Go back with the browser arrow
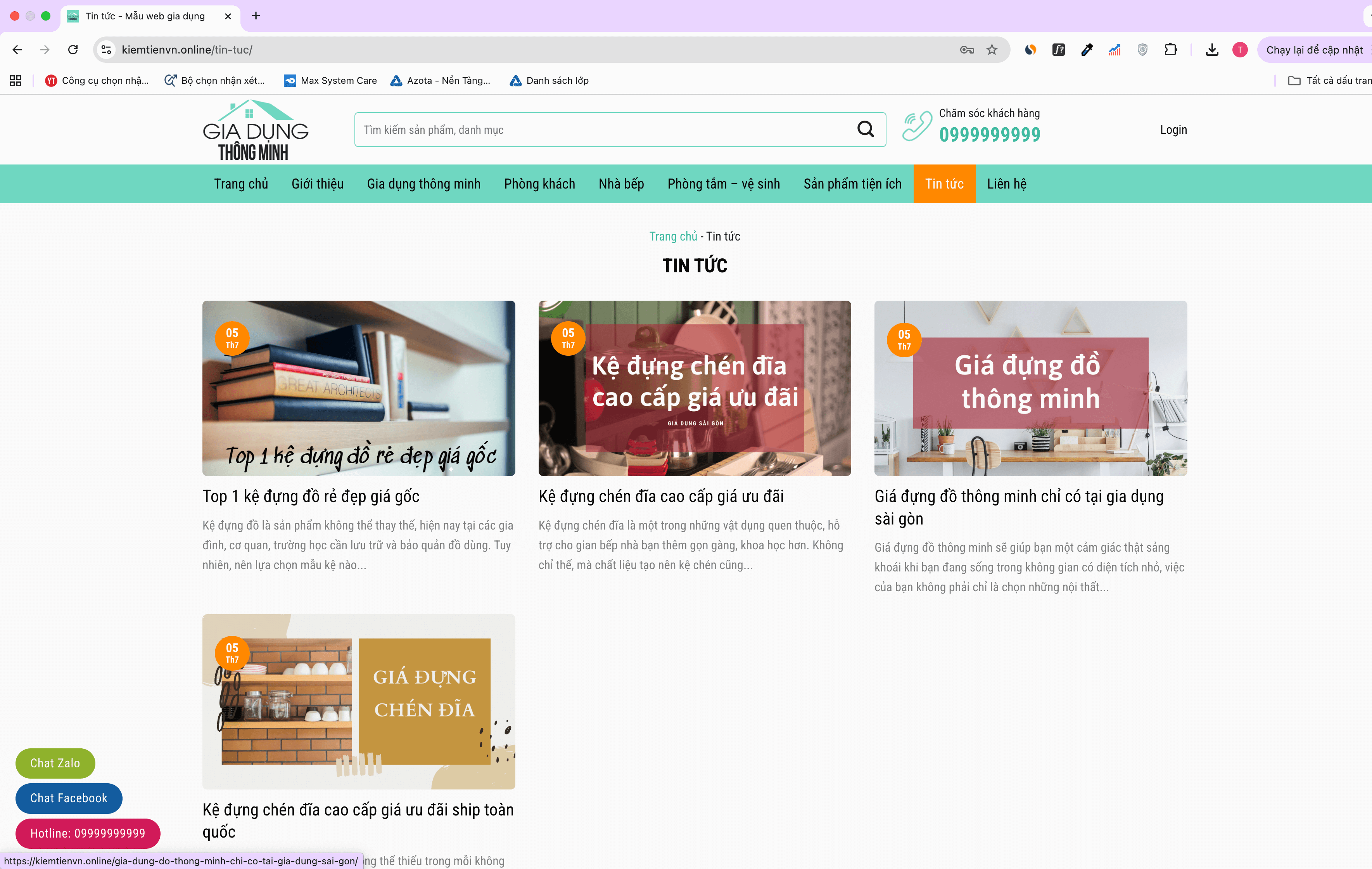1372x869 pixels. click(17, 50)
